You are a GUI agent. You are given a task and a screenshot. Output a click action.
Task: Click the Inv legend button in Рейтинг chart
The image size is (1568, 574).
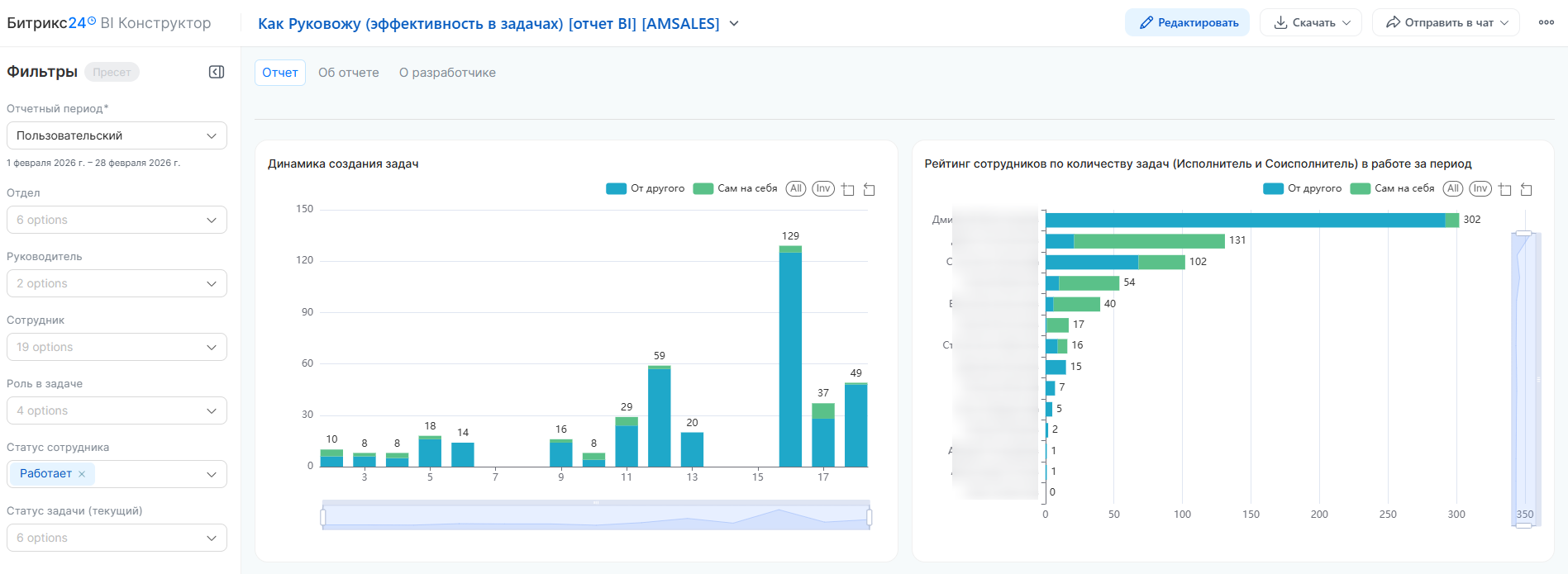pos(1480,188)
